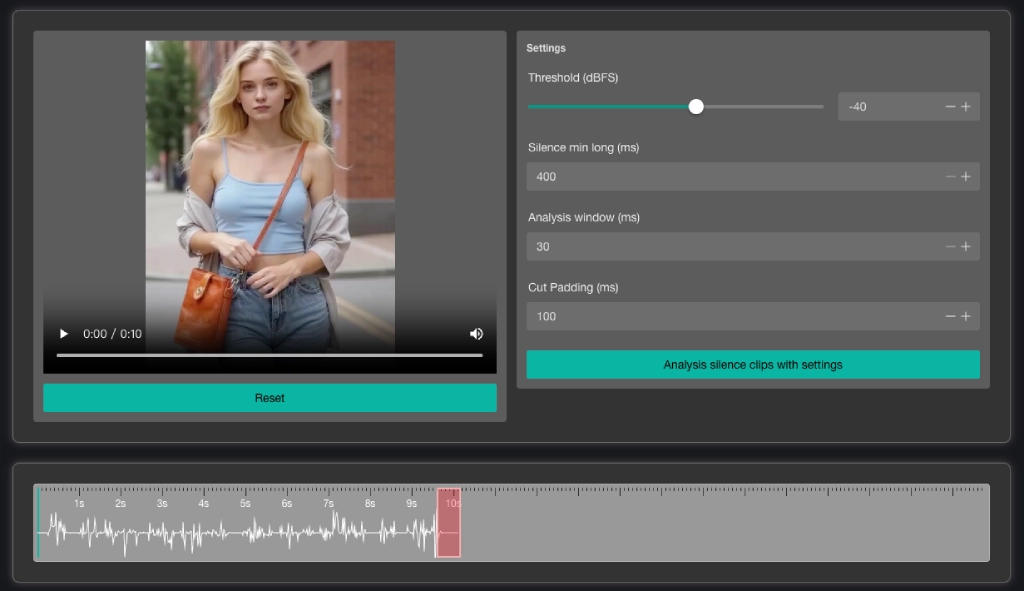Increase Threshold value with plus icon
Viewport: 1024px width, 591px height.
tap(966, 107)
